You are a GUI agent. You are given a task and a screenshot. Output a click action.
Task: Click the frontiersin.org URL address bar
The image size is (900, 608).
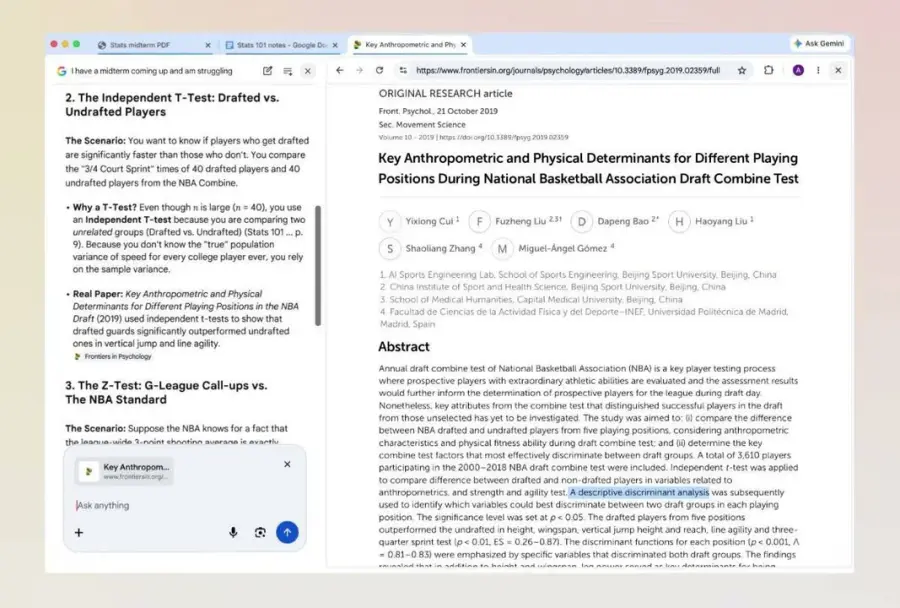[x=568, y=70]
